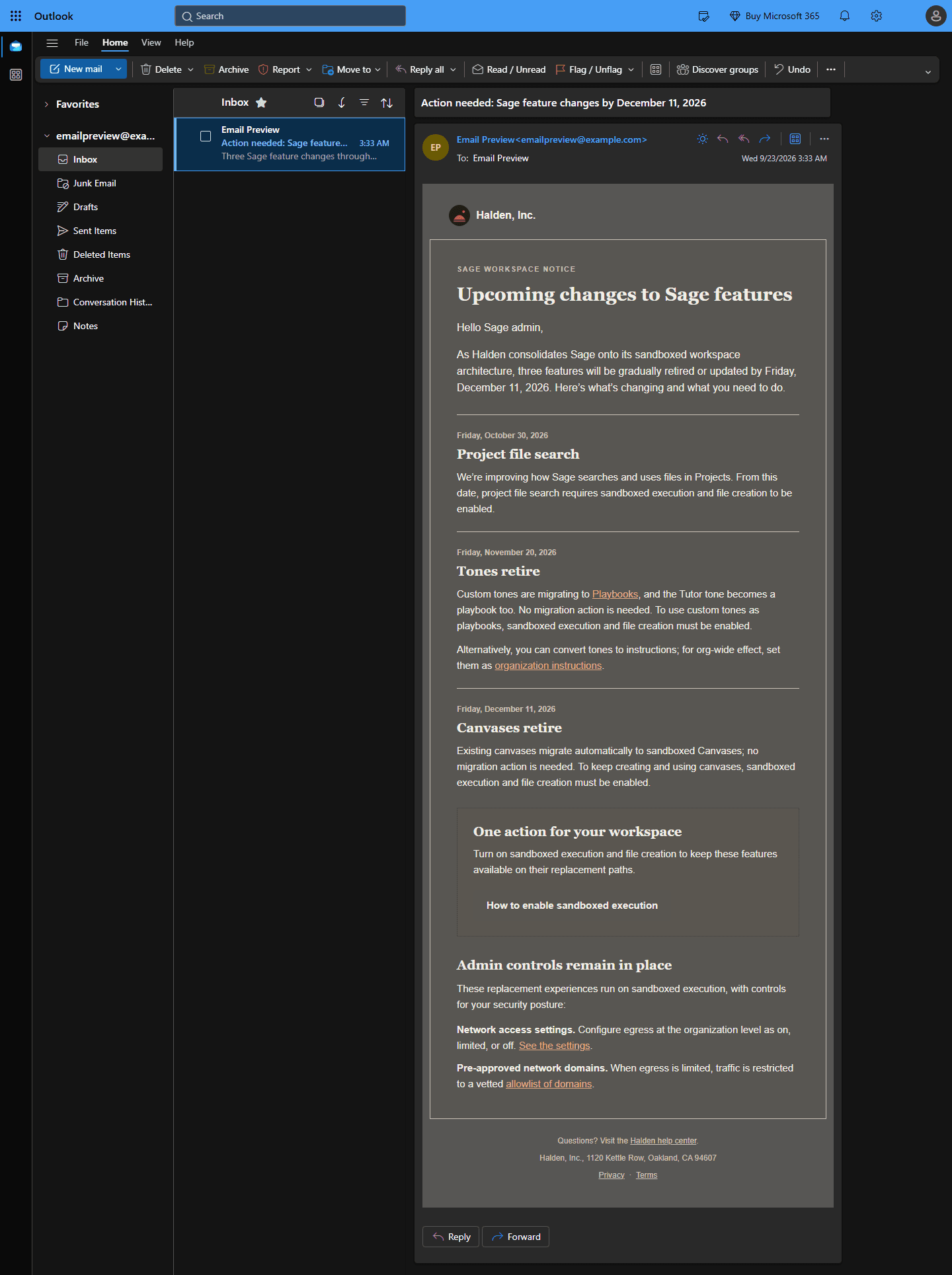952x1275 pixels.
Task: Change sort order with the up-down arrows icon
Action: [x=387, y=102]
